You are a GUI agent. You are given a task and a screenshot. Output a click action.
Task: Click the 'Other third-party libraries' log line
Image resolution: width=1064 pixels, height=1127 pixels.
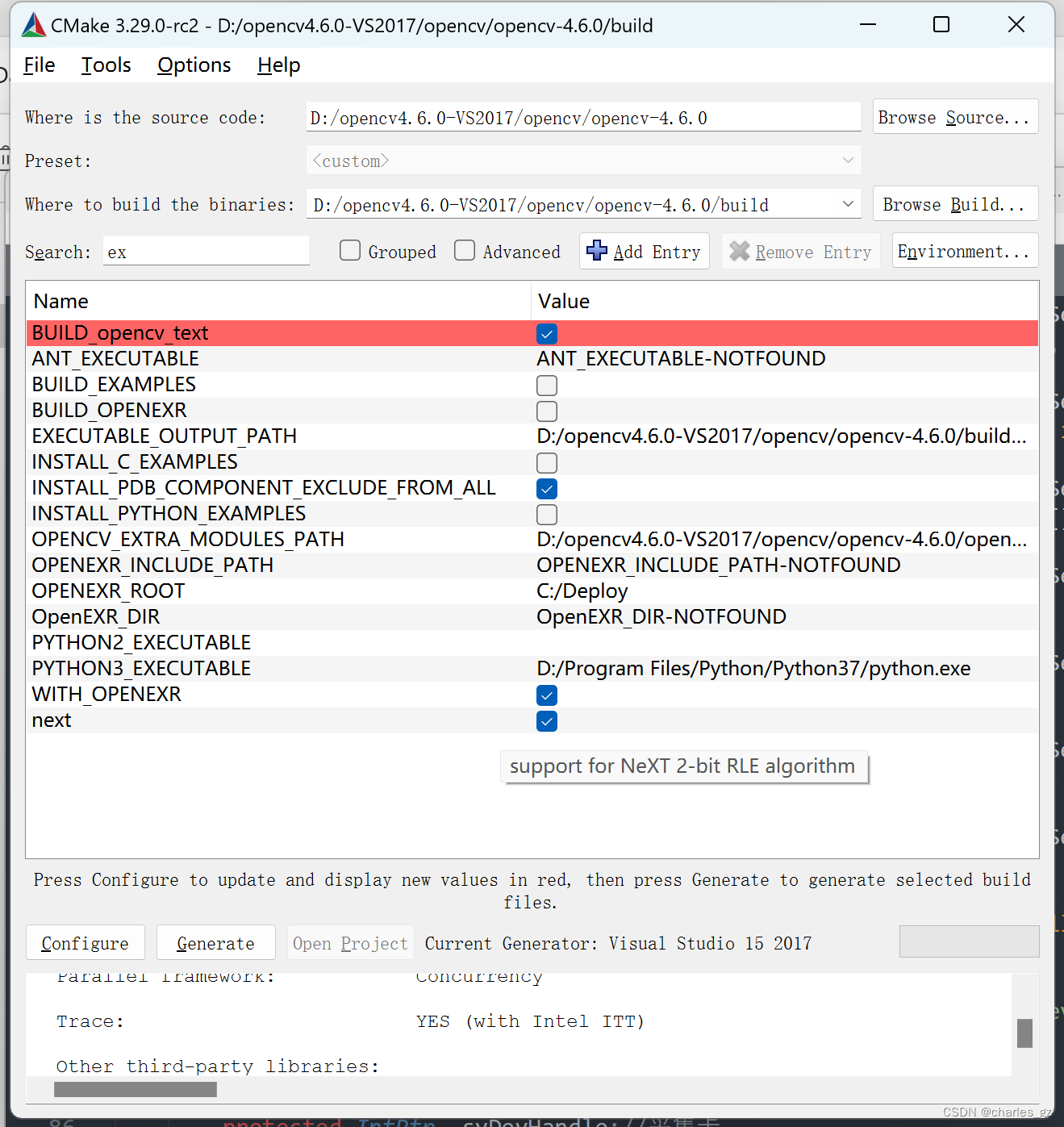(218, 1066)
